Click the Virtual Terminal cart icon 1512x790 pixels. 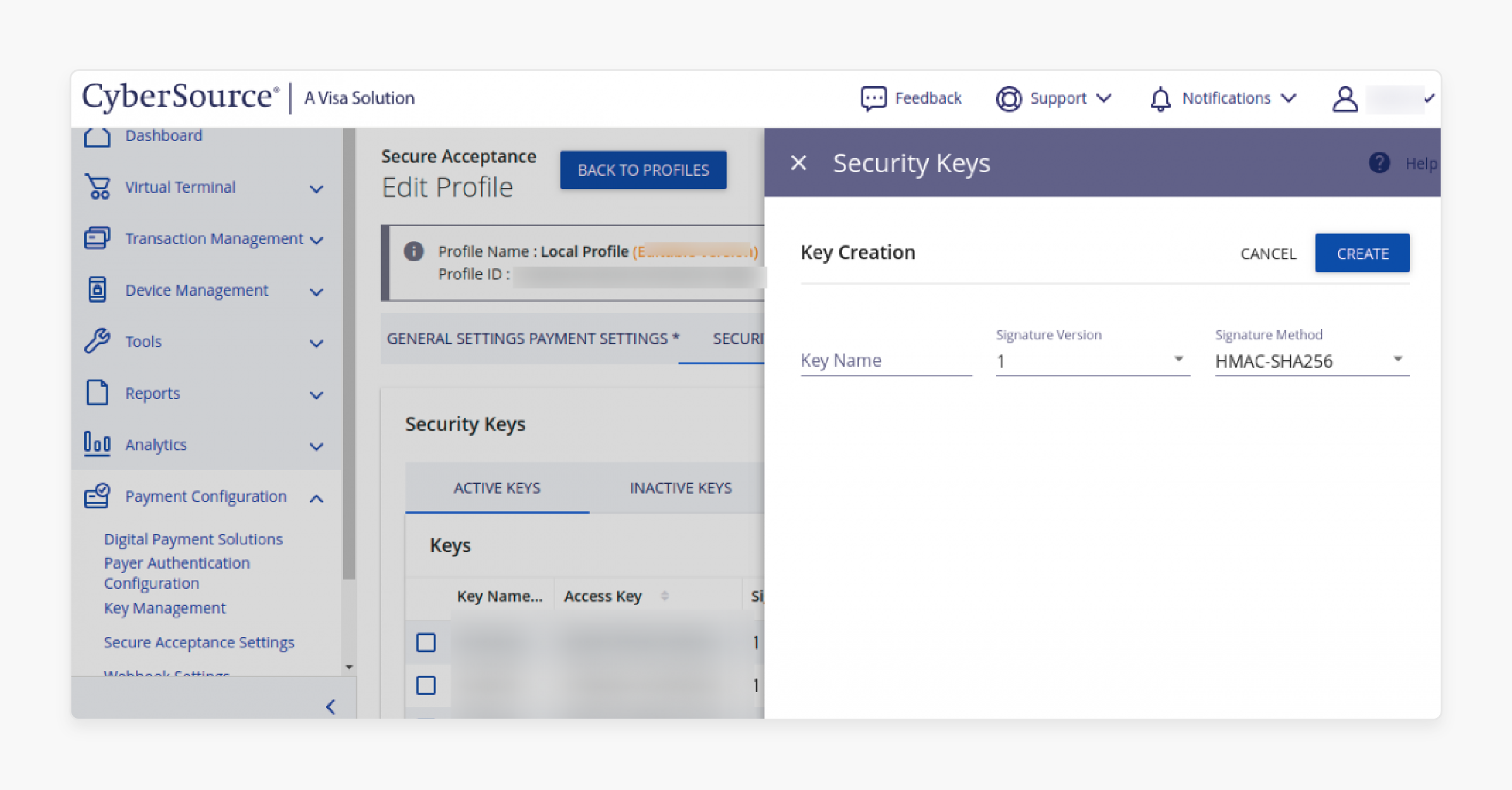click(98, 187)
